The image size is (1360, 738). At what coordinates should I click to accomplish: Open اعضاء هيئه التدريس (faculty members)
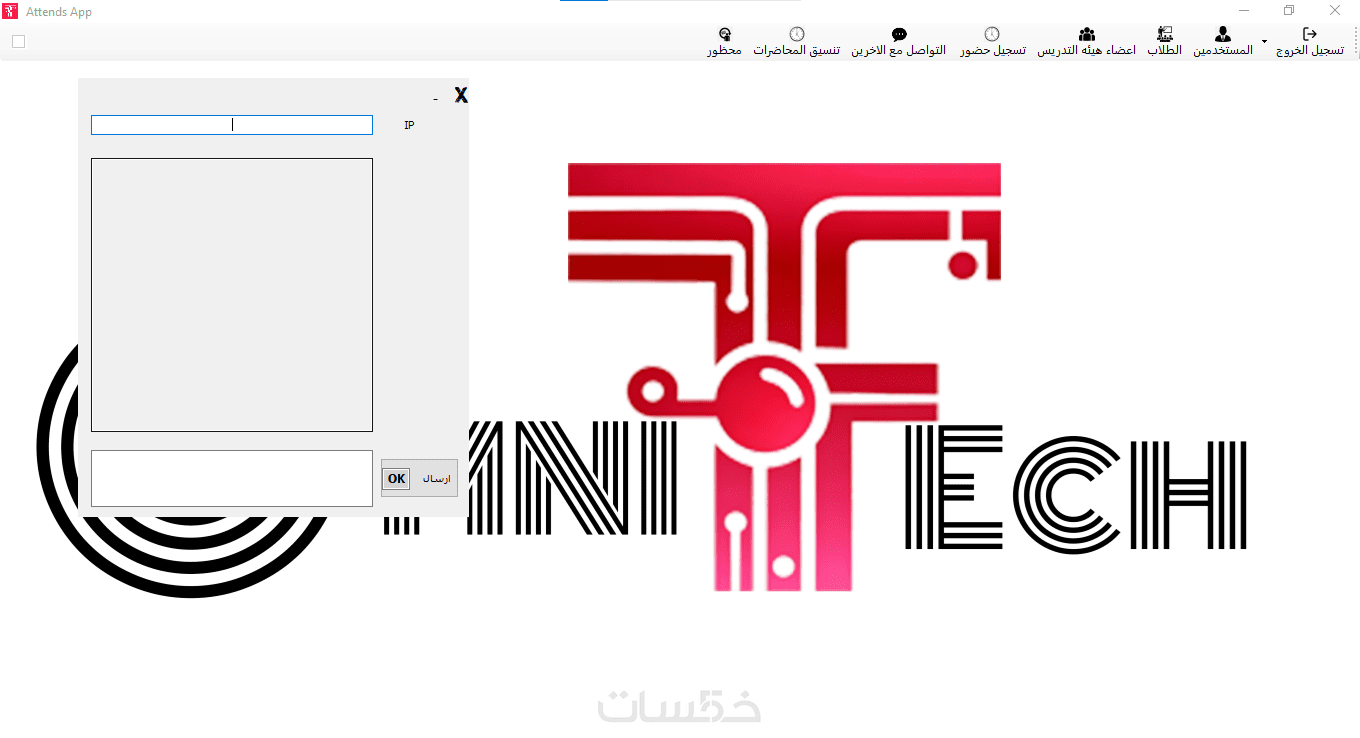coord(1086,42)
